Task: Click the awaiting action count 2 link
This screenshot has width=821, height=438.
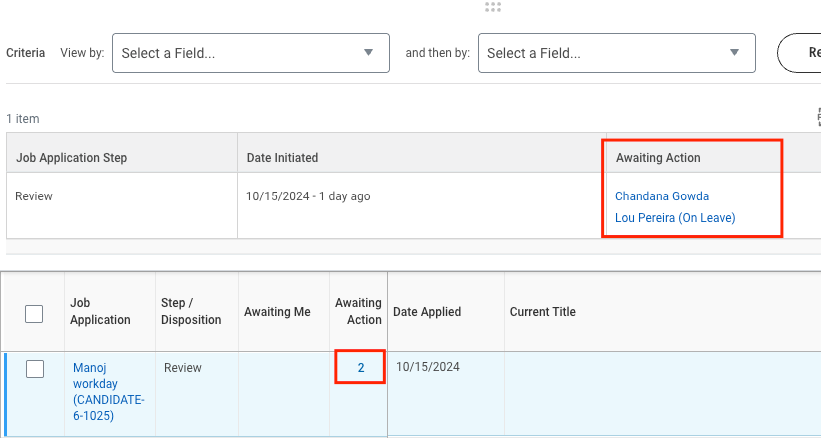Action: tap(361, 368)
